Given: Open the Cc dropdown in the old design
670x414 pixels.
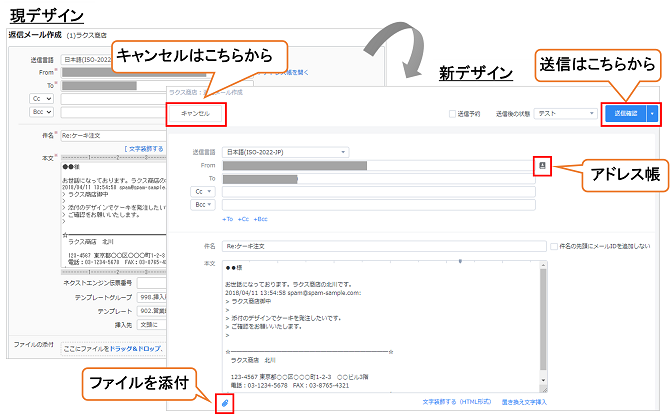Looking at the screenshot, I should click(x=41, y=99).
